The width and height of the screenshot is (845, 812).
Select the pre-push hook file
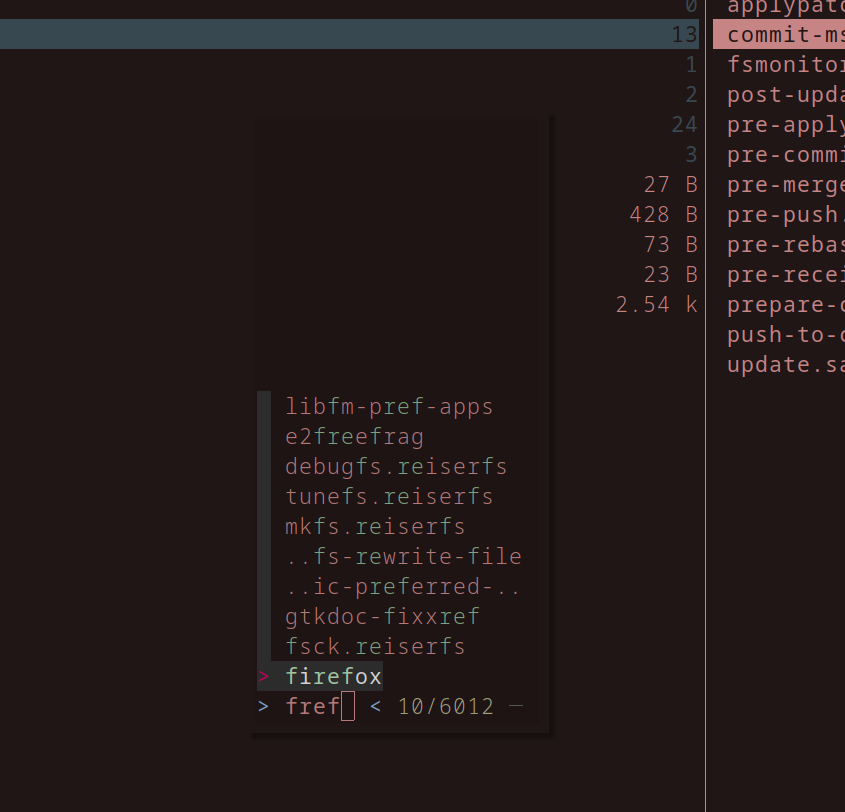pyautogui.click(x=785, y=214)
